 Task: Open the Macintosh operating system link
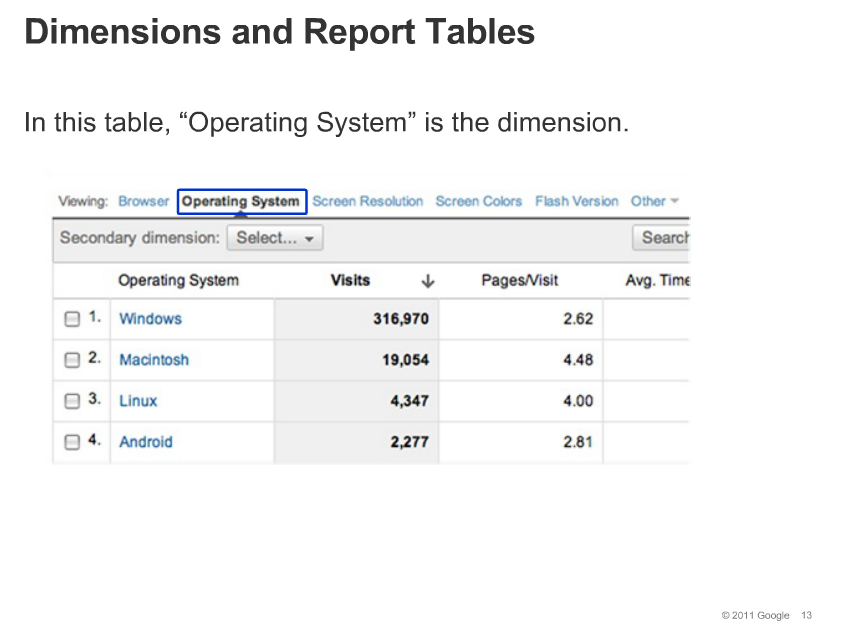coord(154,360)
